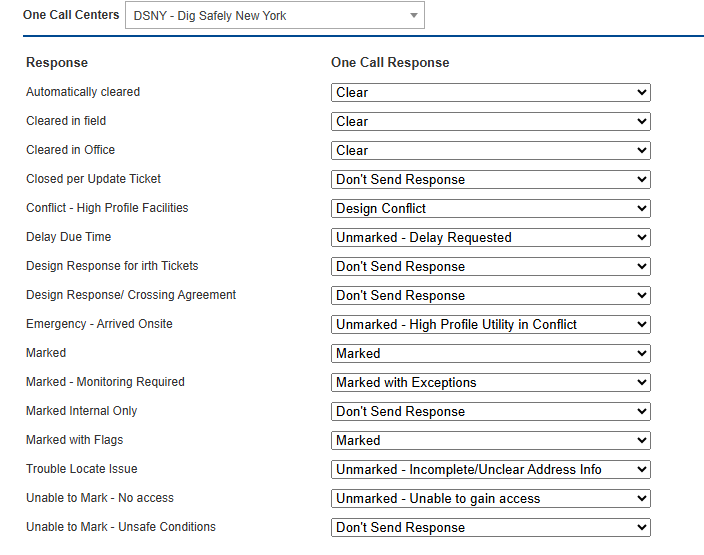Image resolution: width=704 pixels, height=555 pixels.
Task: Click the 'Closed per Update Ticket' label
Action: tap(93, 179)
